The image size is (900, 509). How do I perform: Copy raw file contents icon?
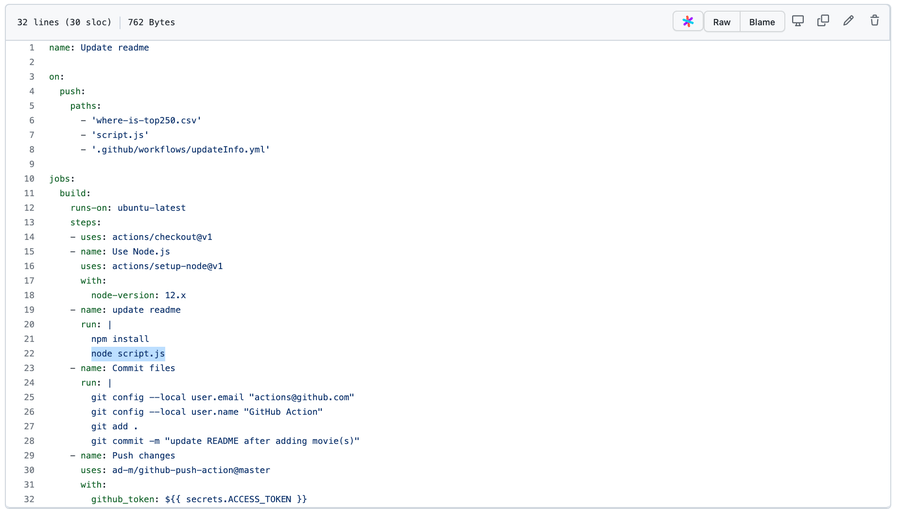[823, 21]
